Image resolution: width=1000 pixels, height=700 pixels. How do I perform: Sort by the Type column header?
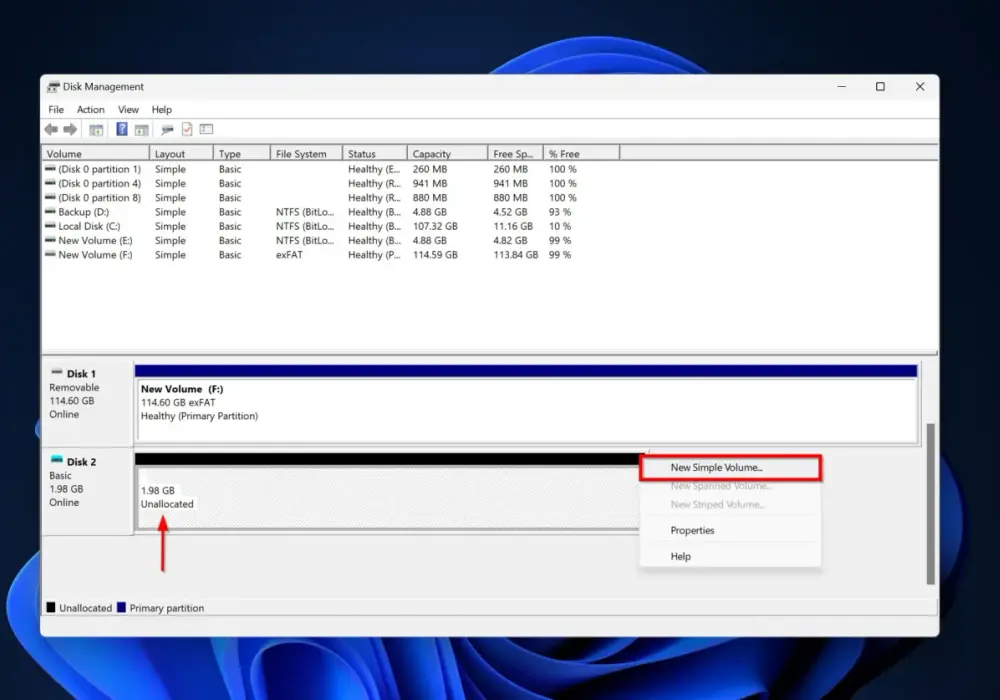pos(242,154)
